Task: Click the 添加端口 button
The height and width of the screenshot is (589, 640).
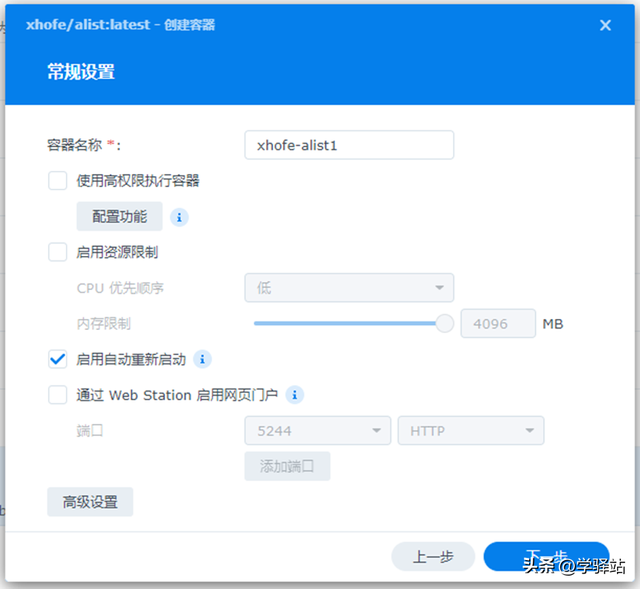Action: tap(287, 466)
